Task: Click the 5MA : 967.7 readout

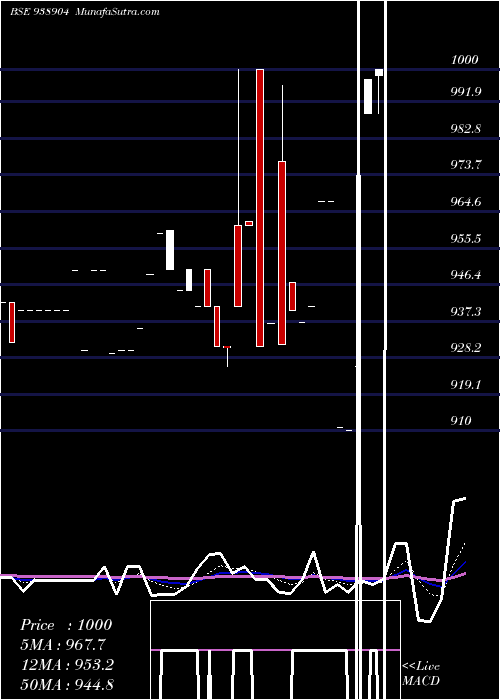Action: pos(63,645)
